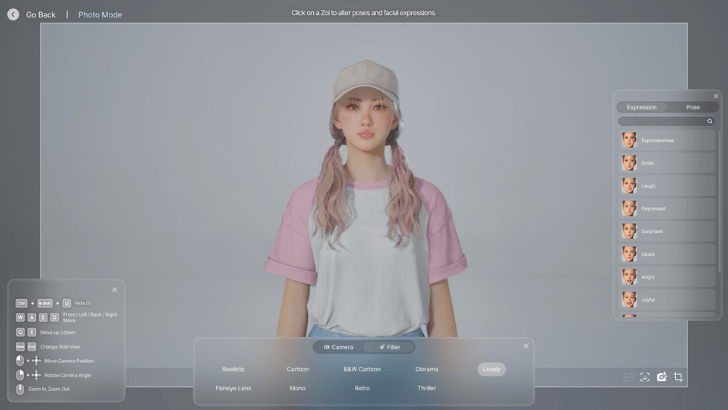
Task: Click the camera capture icon
Action: click(661, 377)
